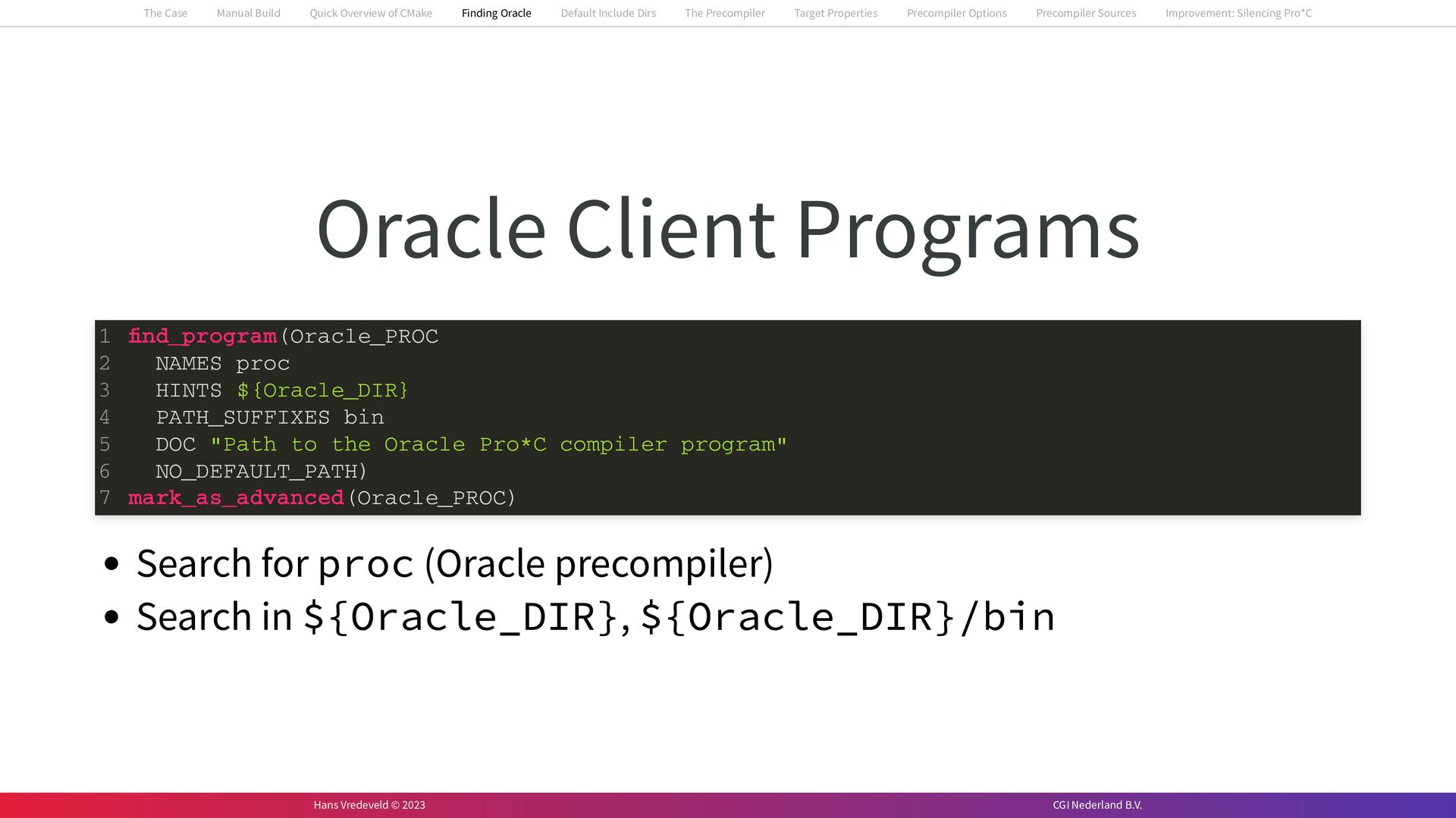Click 'PATH_SUFFIXES bin' on code line 4
The image size is (1456, 818).
(270, 418)
